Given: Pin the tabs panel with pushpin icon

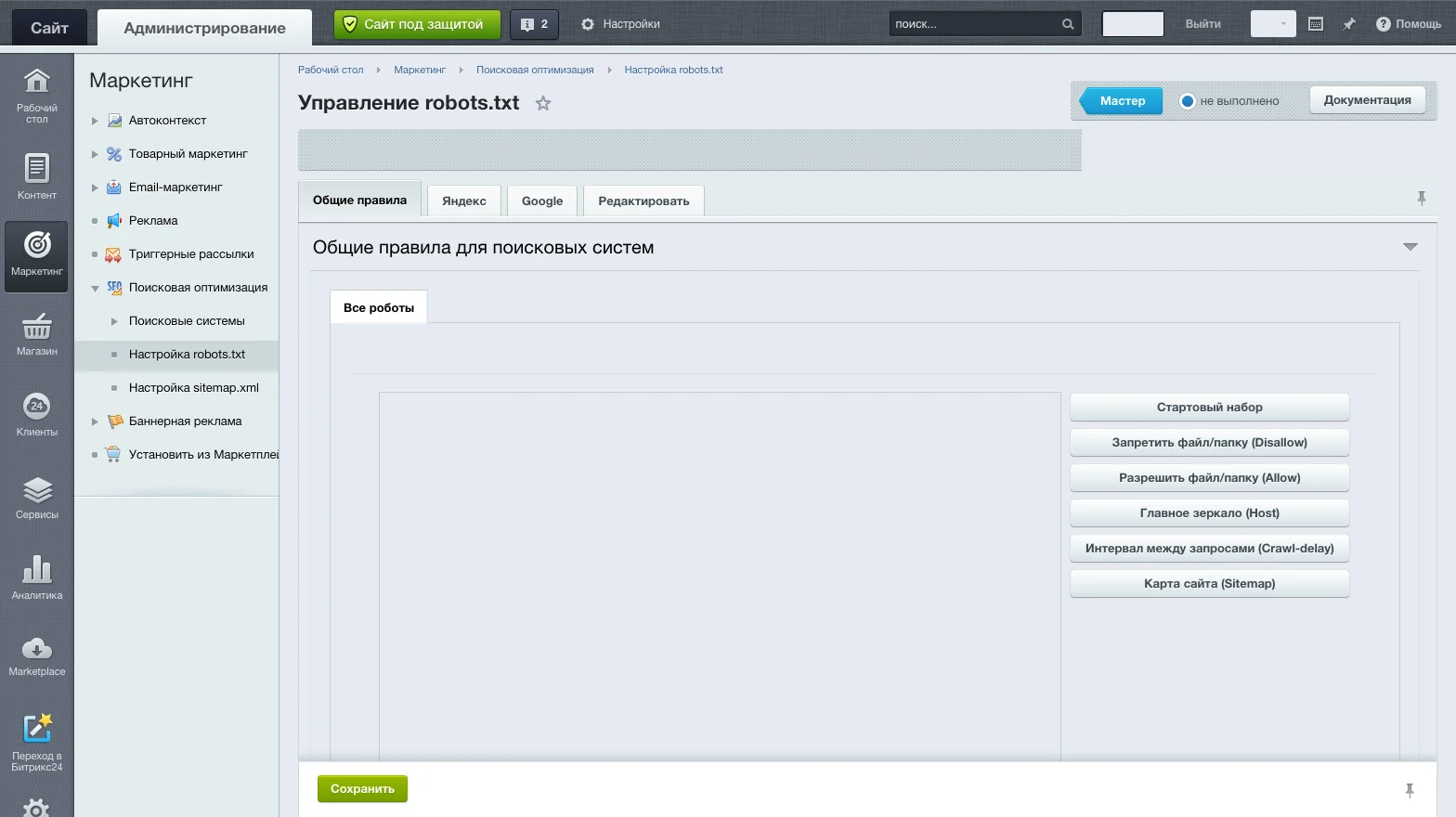Looking at the screenshot, I should [x=1421, y=198].
